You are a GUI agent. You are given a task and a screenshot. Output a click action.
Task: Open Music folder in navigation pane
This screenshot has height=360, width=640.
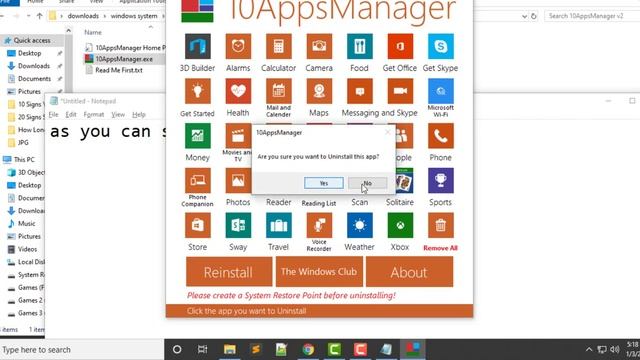26,224
